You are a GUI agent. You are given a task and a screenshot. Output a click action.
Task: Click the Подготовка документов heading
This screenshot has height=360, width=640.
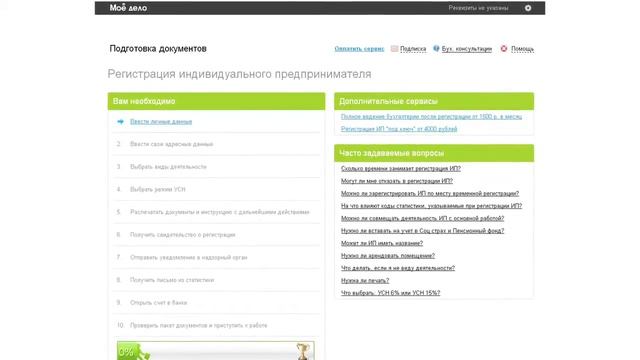(158, 49)
